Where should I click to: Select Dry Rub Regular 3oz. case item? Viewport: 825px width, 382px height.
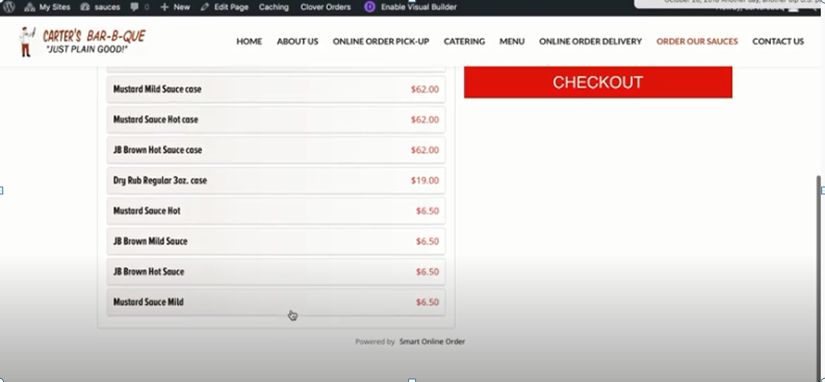(x=276, y=180)
